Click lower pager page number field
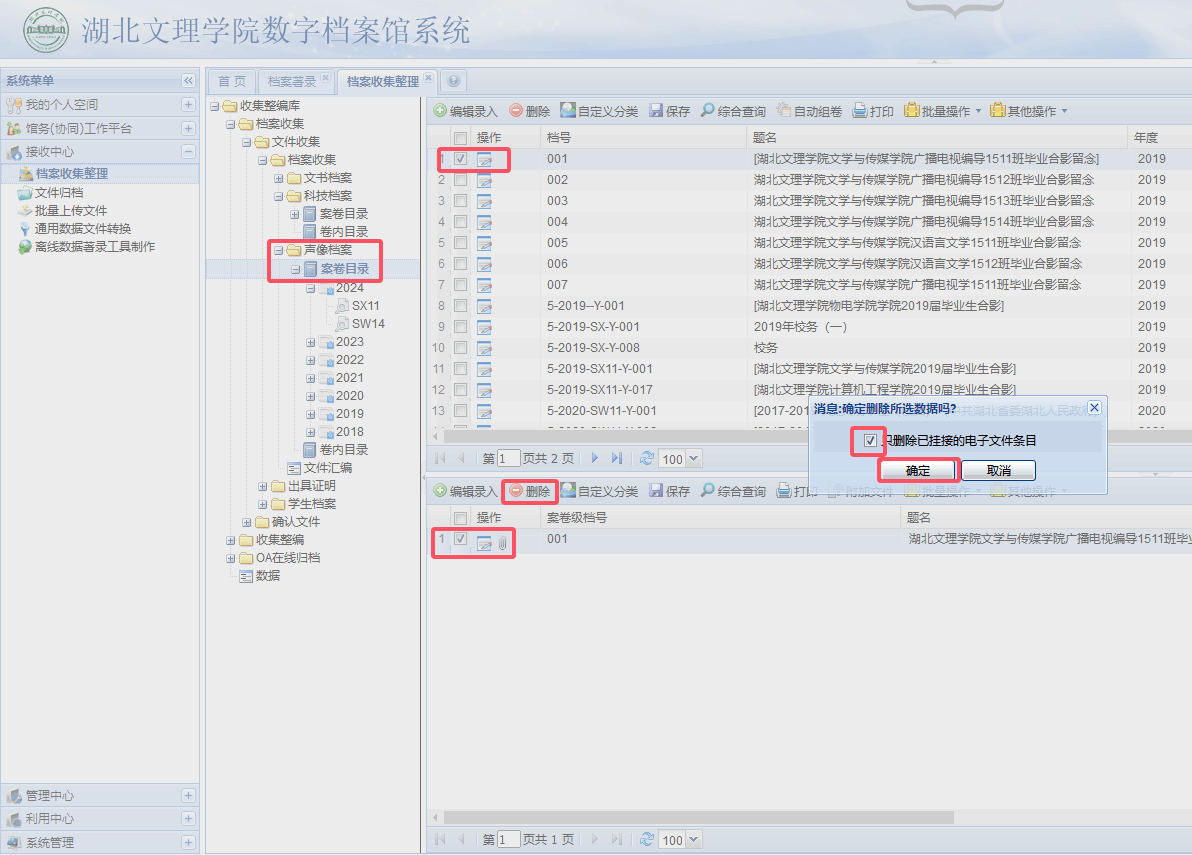The image size is (1192, 855). coord(509,840)
